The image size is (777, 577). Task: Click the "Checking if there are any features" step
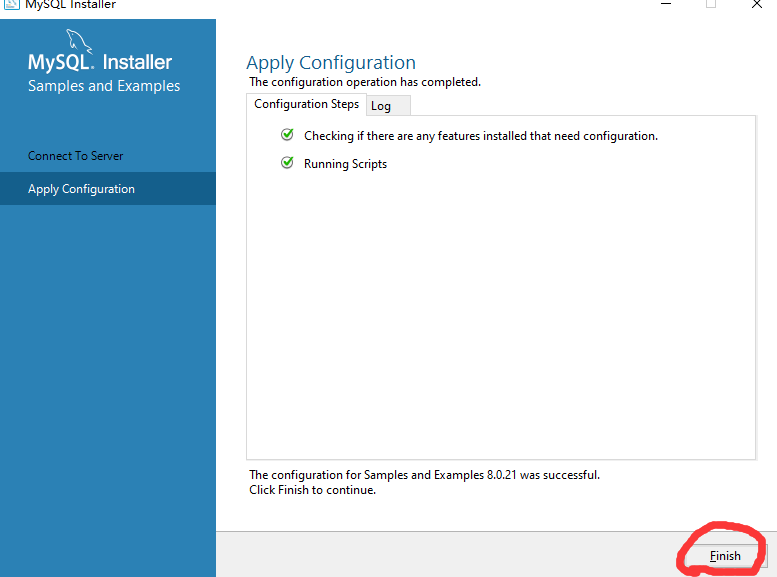coord(481,136)
